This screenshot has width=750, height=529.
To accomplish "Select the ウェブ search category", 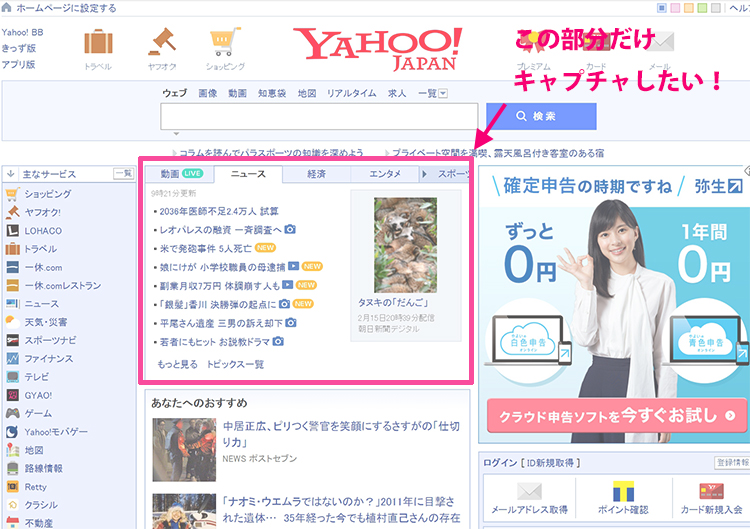I will click(175, 93).
